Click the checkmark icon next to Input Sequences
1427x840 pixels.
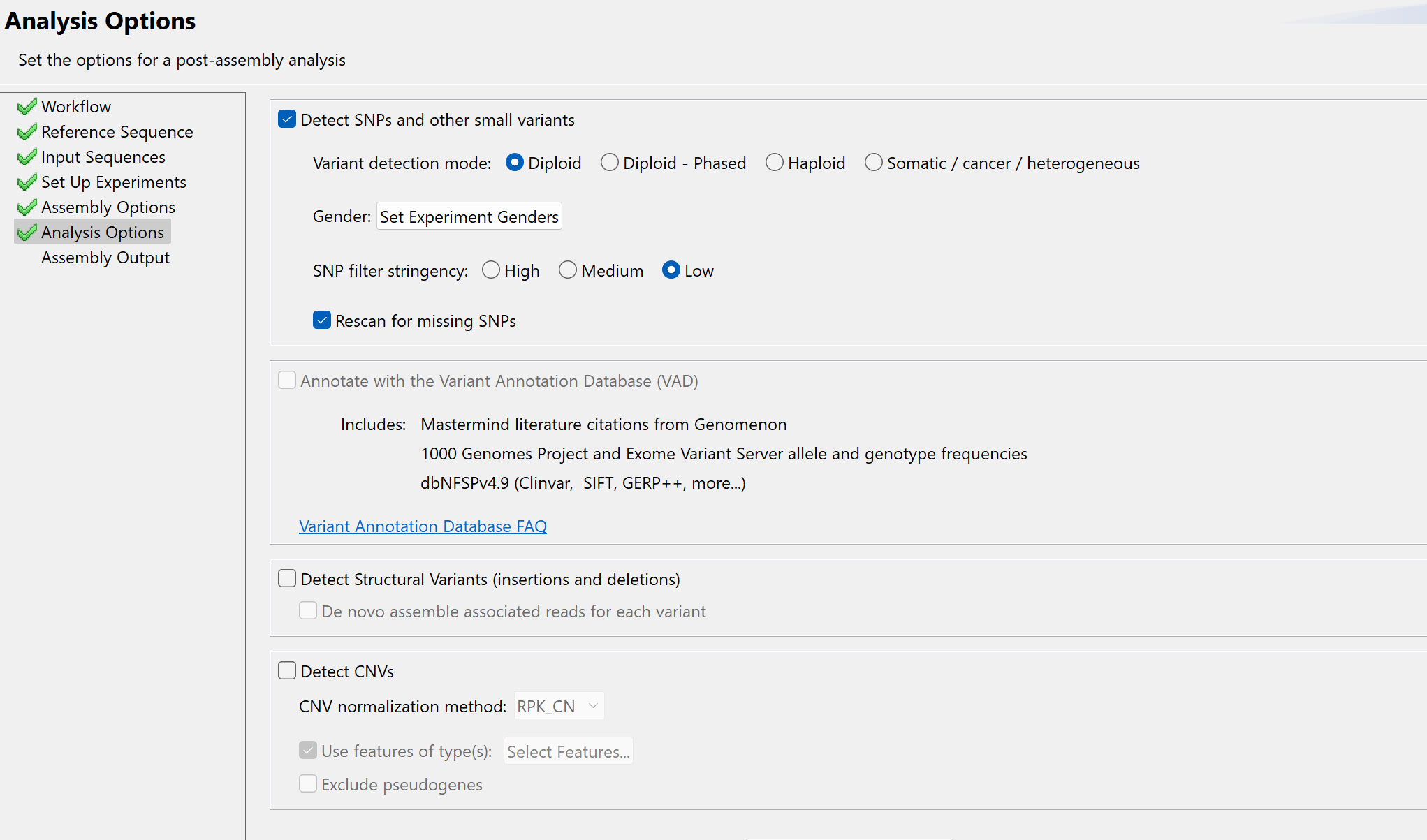click(x=27, y=156)
